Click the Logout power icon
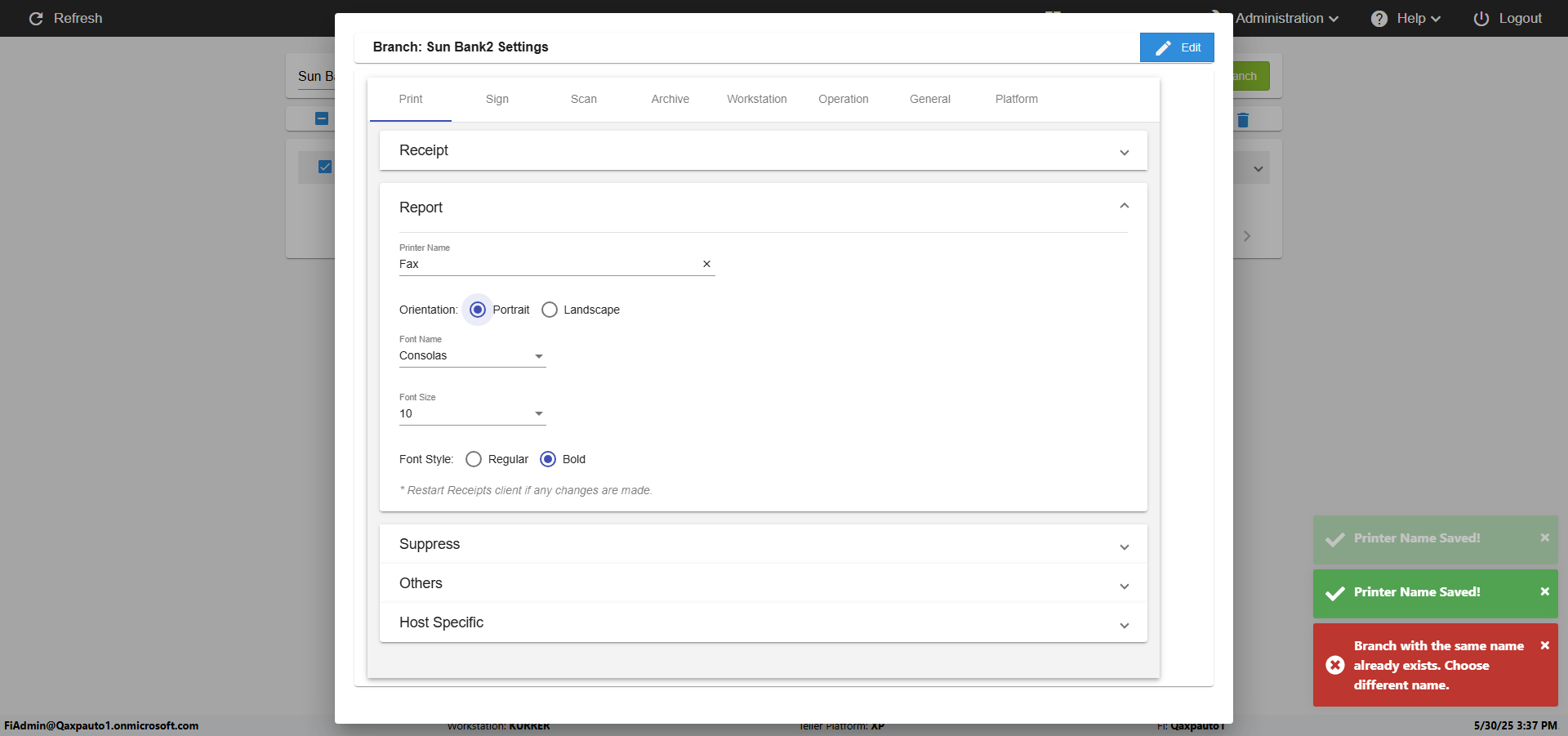Image resolution: width=1568 pixels, height=736 pixels. [x=1481, y=18]
